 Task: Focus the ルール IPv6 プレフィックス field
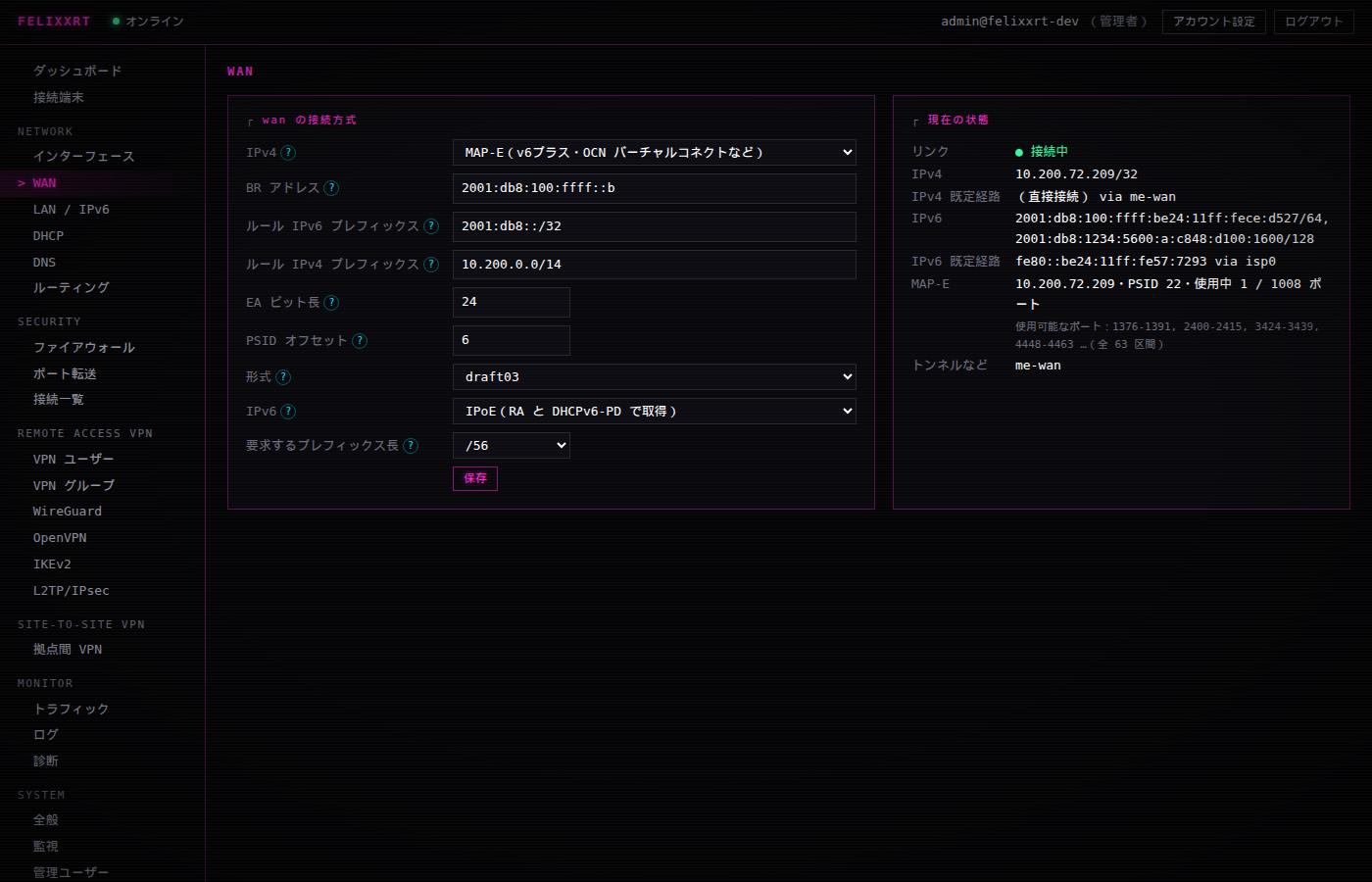654,226
